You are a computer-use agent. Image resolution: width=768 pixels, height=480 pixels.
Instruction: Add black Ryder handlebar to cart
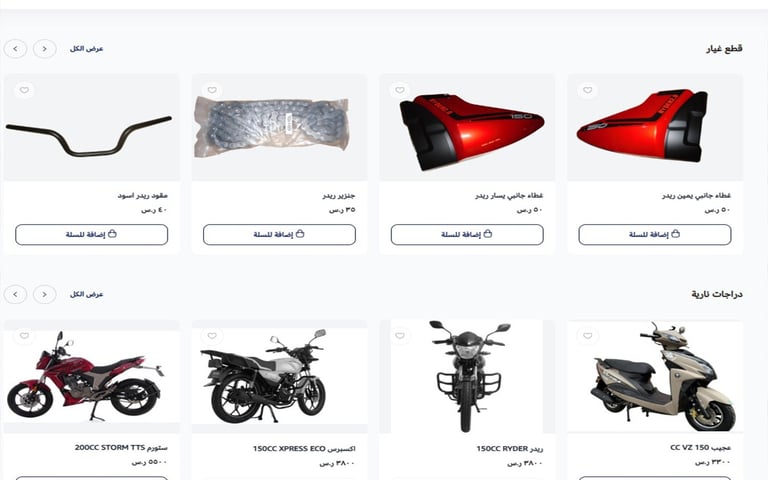[x=92, y=235]
